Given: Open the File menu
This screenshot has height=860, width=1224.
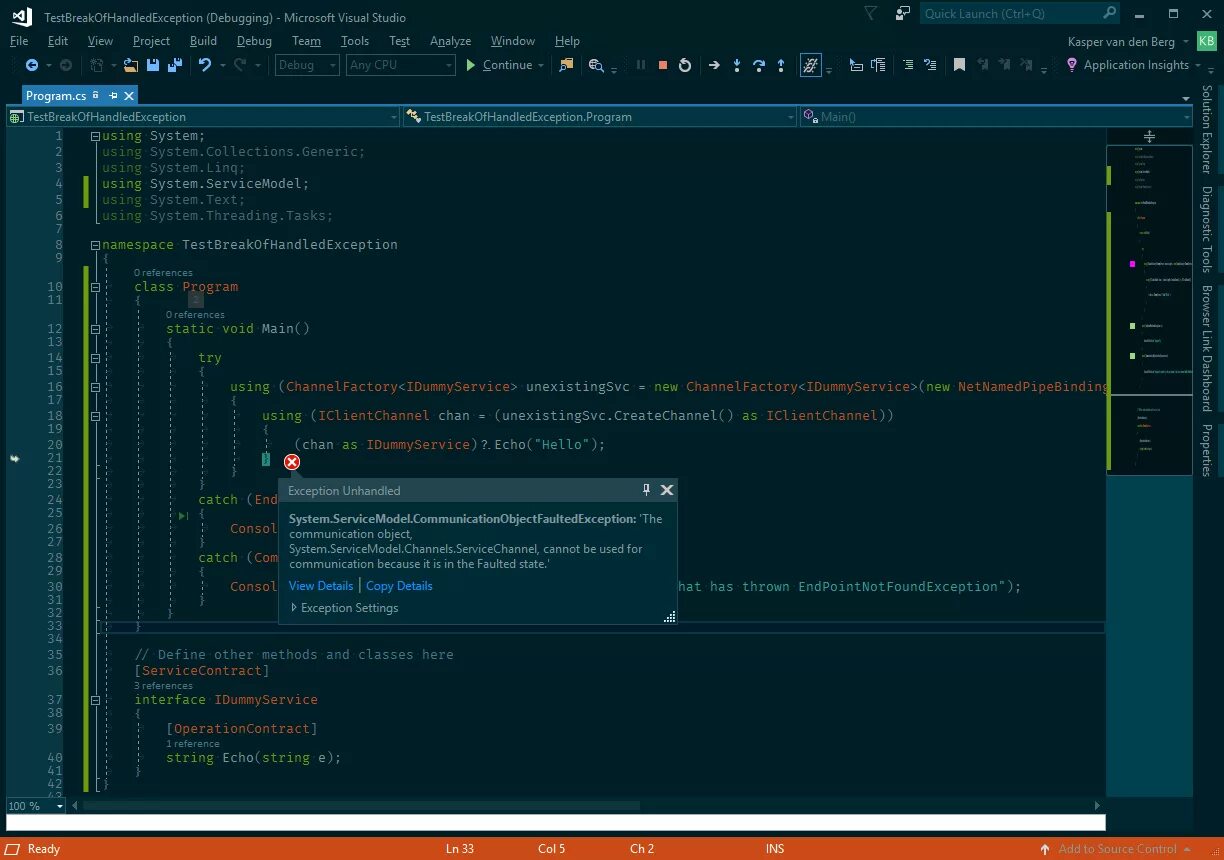Looking at the screenshot, I should pyautogui.click(x=19, y=41).
